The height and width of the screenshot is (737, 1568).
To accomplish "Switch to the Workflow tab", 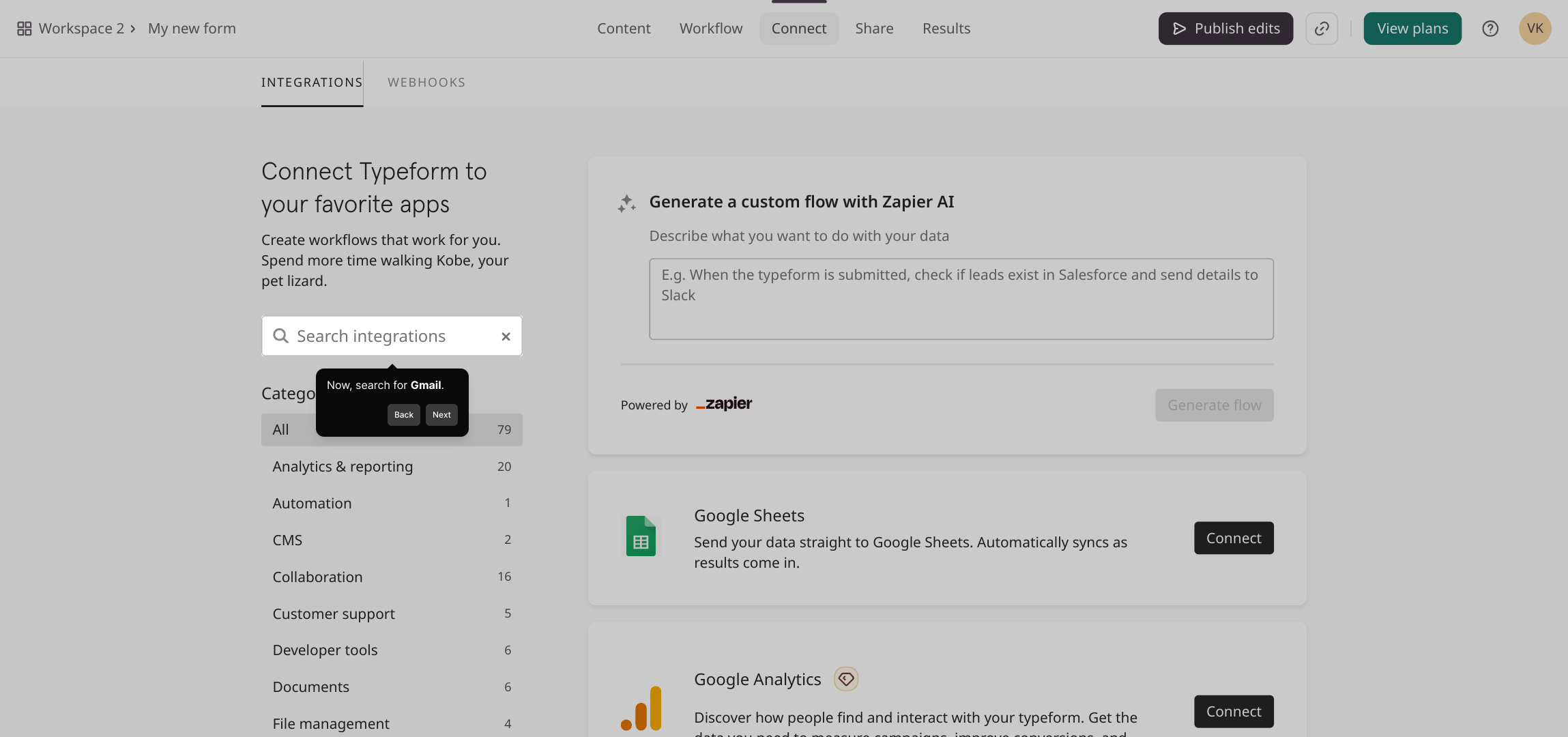I will coord(711,29).
